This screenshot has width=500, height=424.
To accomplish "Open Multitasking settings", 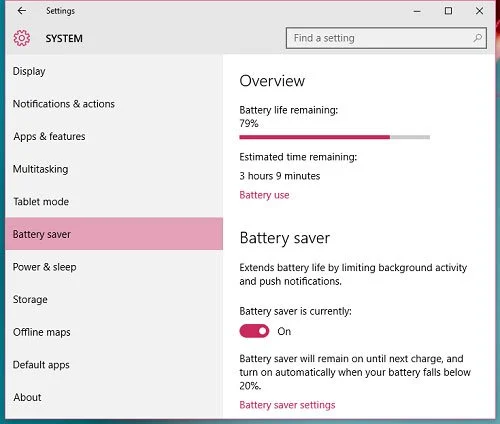I will pyautogui.click(x=114, y=169).
